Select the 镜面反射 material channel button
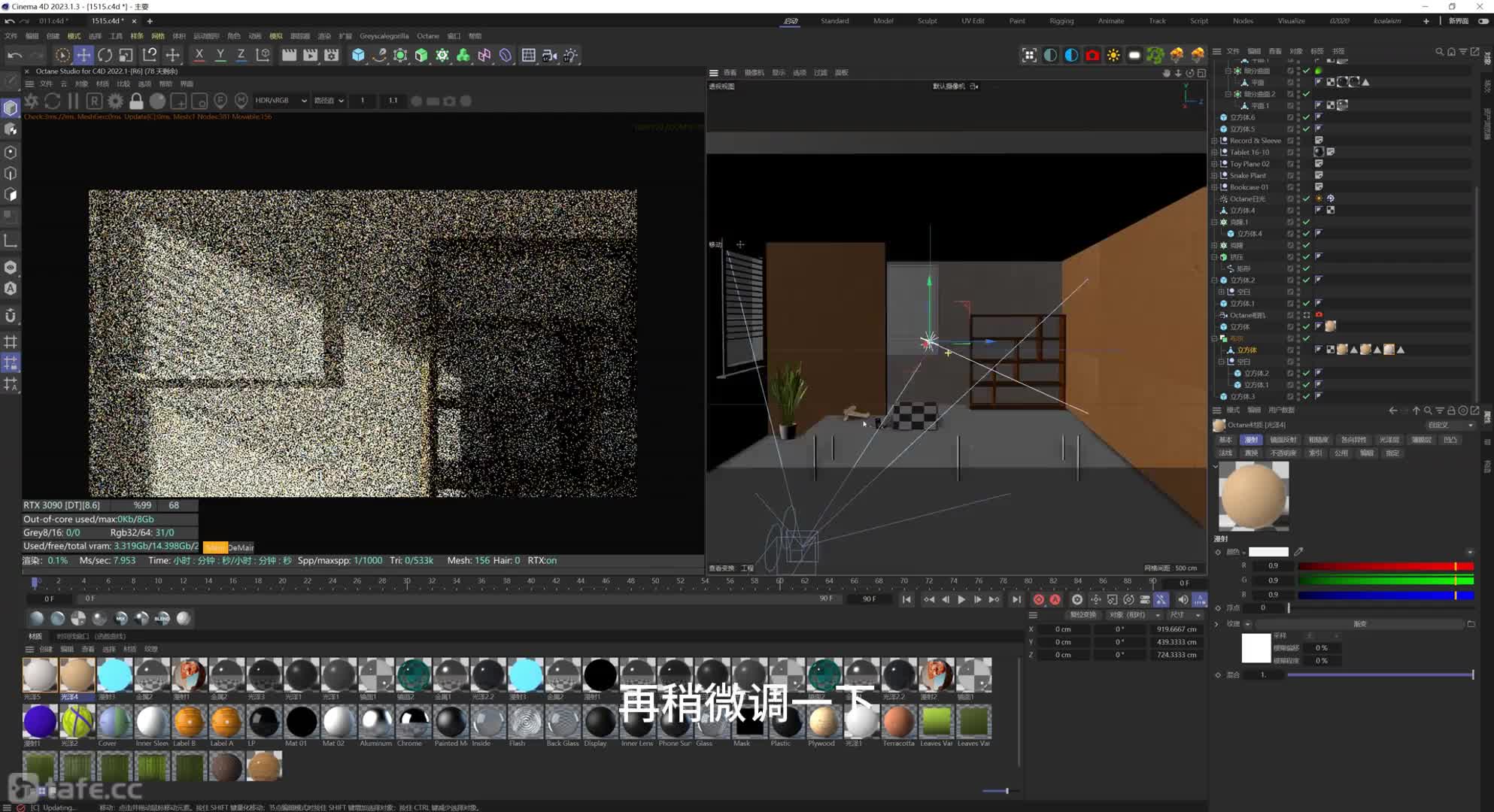Viewport: 1494px width, 812px height. click(x=1283, y=440)
